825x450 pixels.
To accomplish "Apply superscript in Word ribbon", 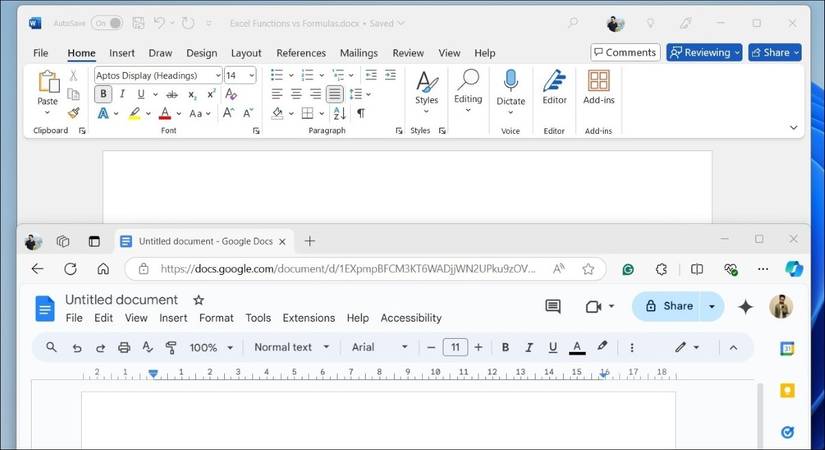I will pyautogui.click(x=211, y=94).
